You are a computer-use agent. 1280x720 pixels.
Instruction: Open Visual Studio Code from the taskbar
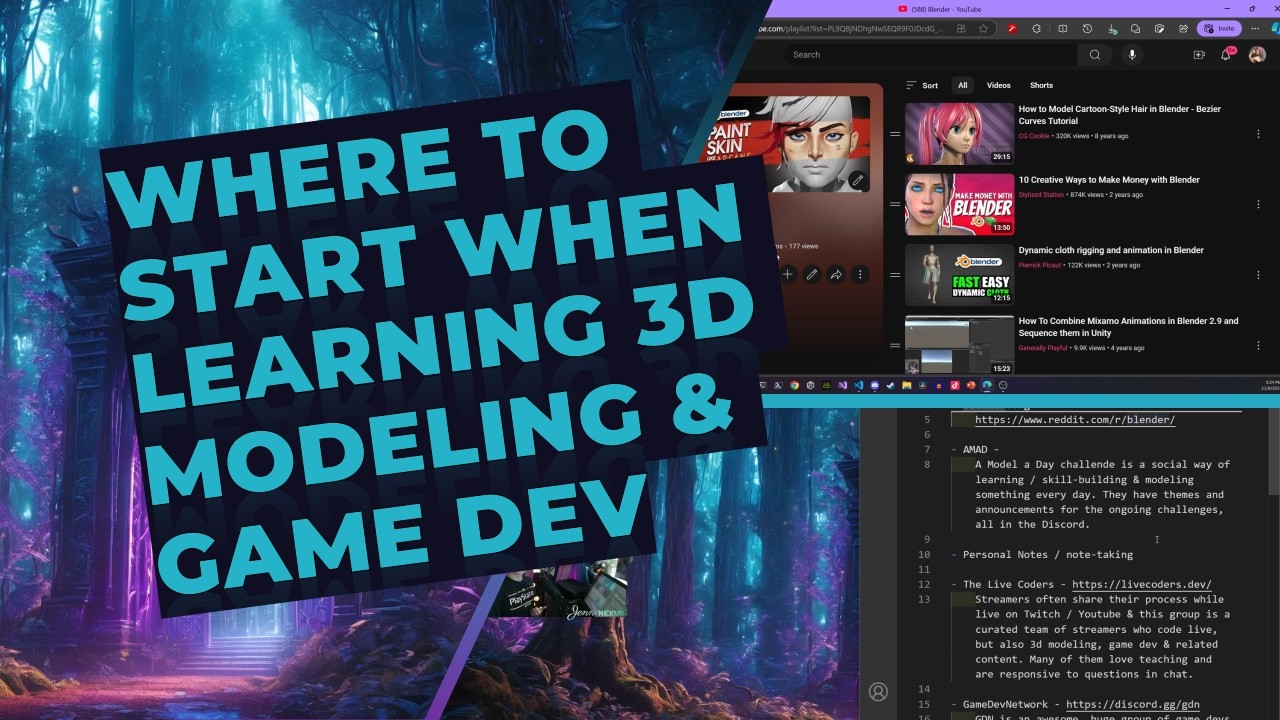point(859,385)
